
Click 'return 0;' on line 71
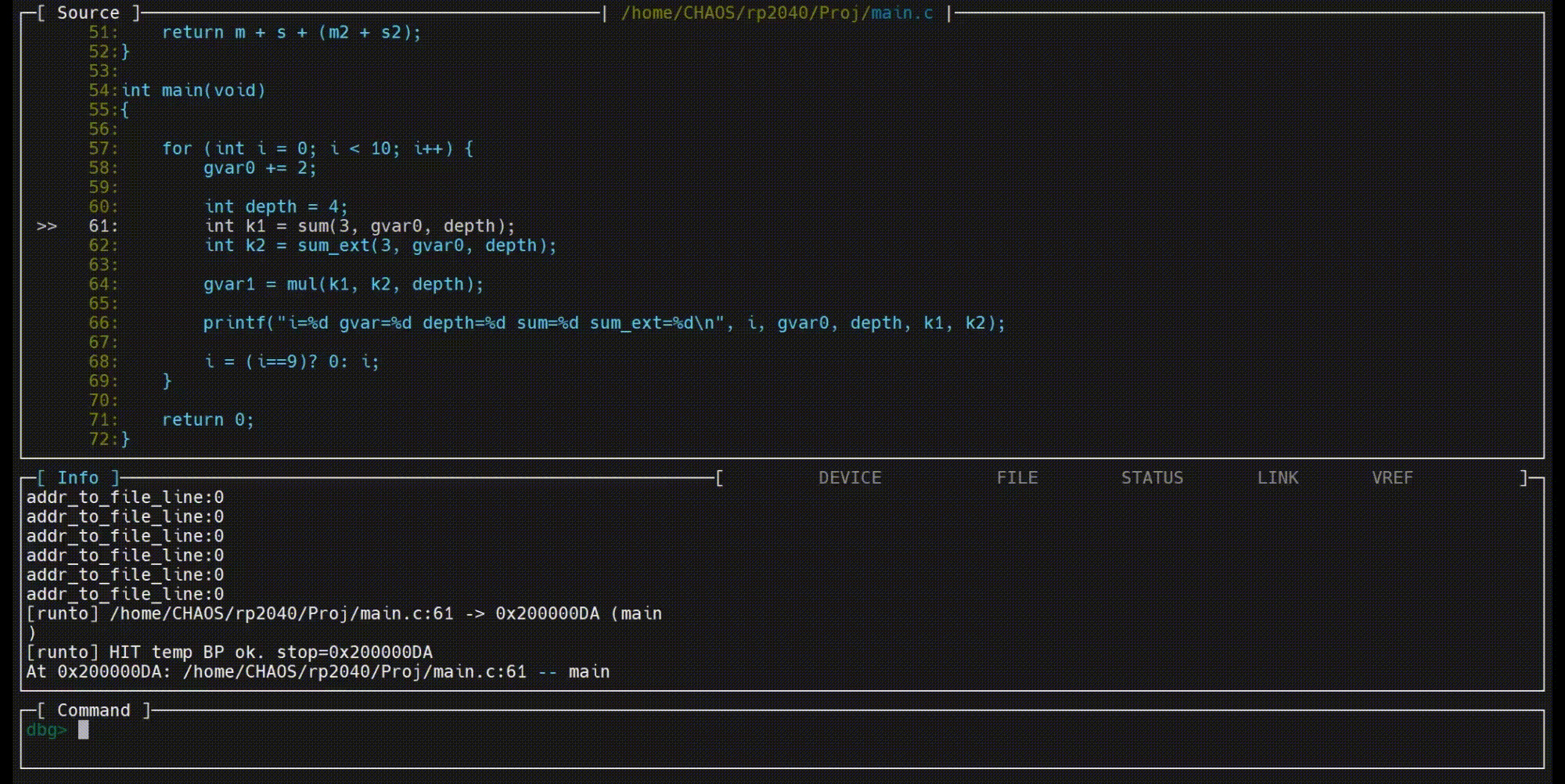(x=207, y=420)
